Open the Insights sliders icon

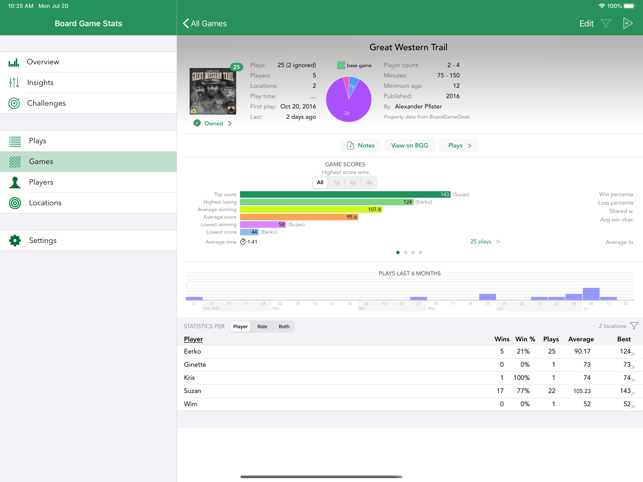tap(14, 82)
